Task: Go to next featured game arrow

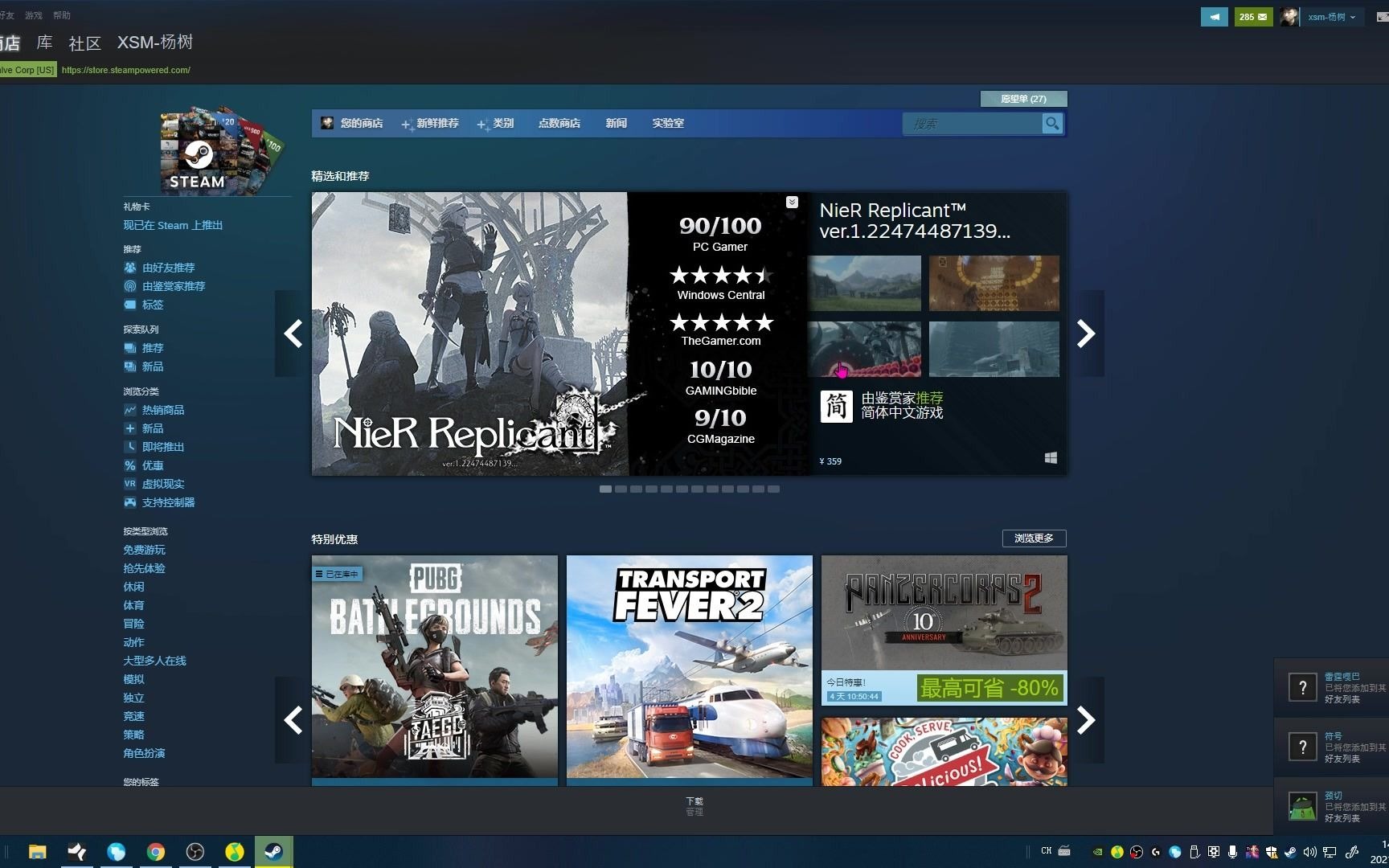Action: tap(1086, 334)
